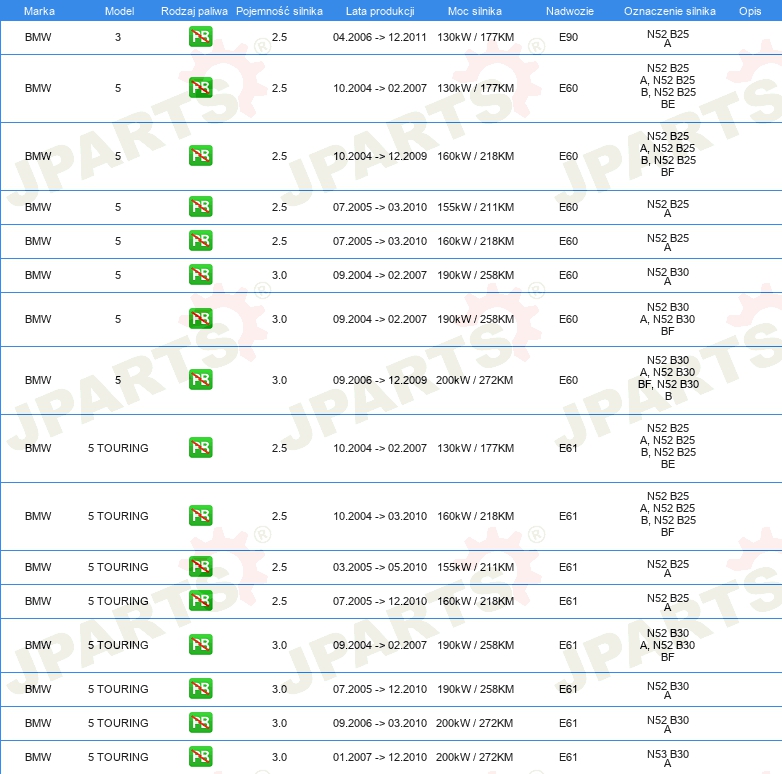This screenshot has height=774, width=782.
Task: Click the fuel icon for the E61 09.2004 -> 02.2007 row
Action: [x=200, y=645]
